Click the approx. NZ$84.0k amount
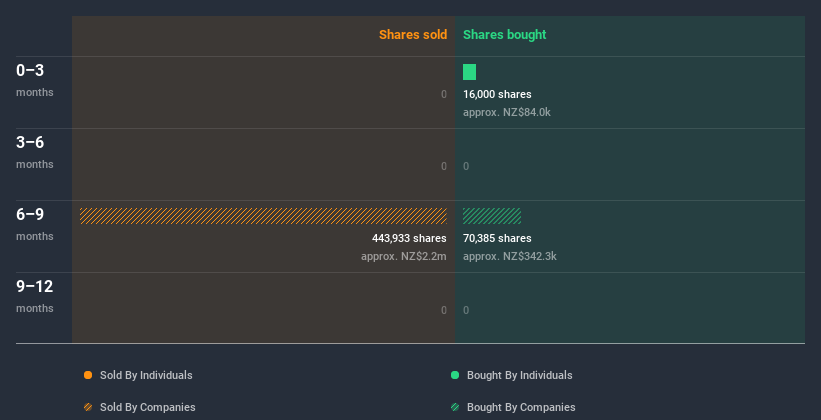The image size is (821, 420). (x=507, y=112)
